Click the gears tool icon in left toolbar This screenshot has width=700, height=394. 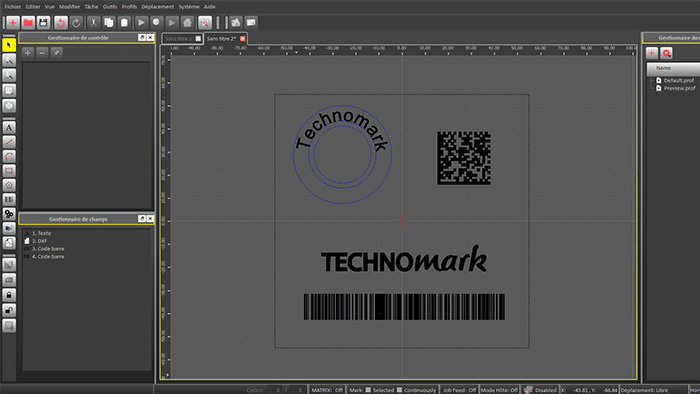[x=9, y=214]
